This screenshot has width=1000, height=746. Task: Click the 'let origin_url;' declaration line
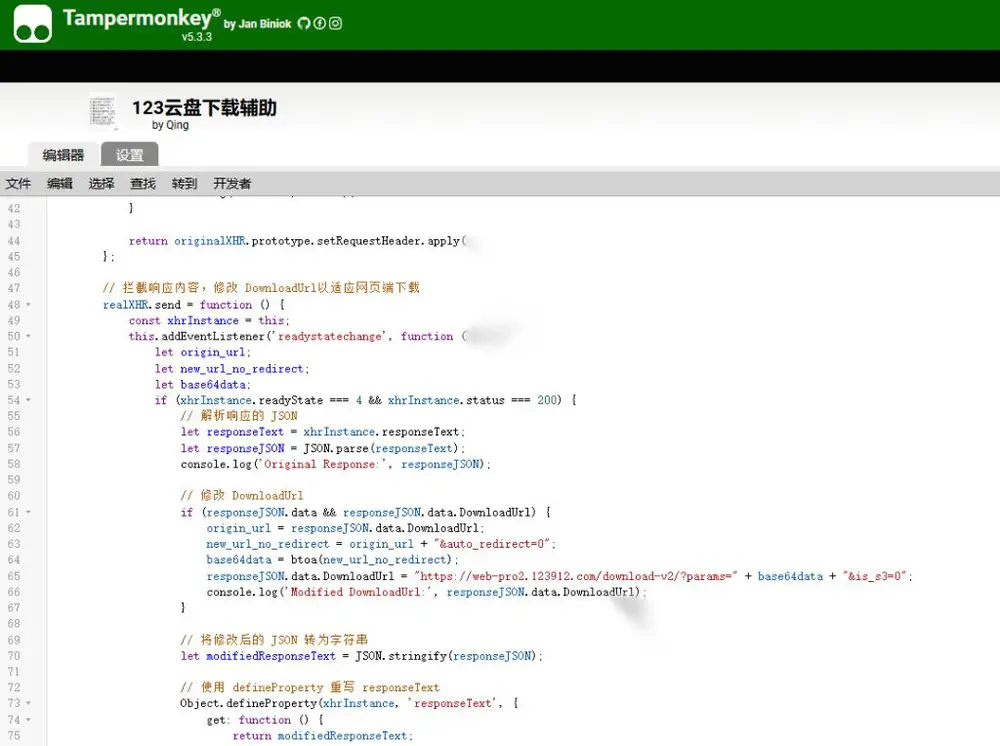[203, 353]
